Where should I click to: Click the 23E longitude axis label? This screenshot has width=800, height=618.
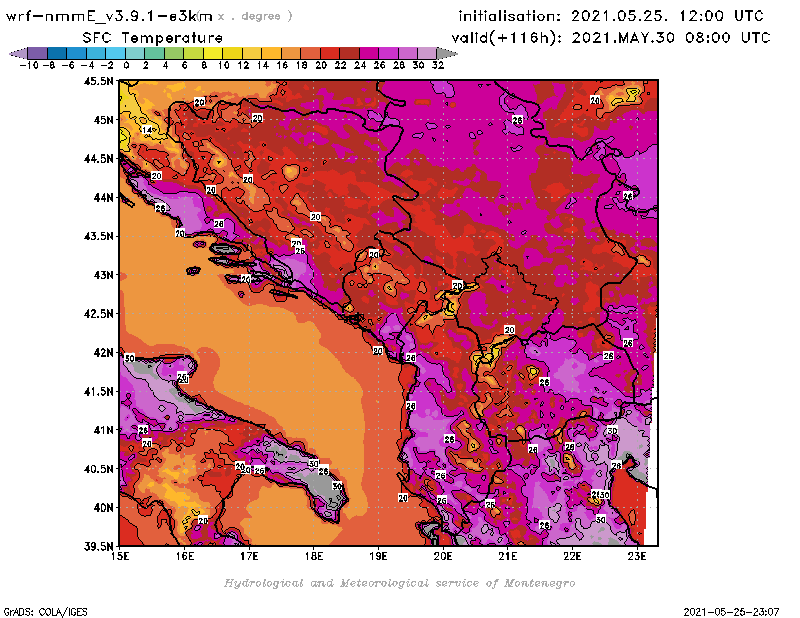click(x=637, y=556)
